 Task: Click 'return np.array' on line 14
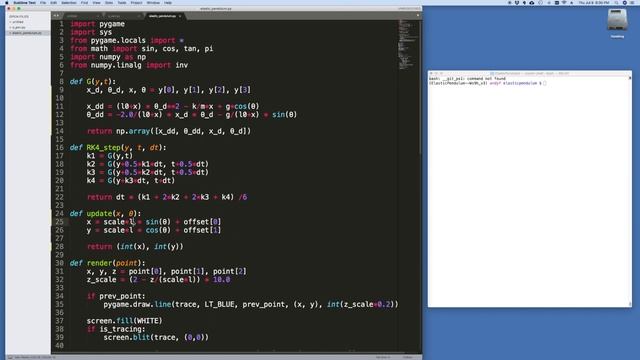click(x=169, y=131)
